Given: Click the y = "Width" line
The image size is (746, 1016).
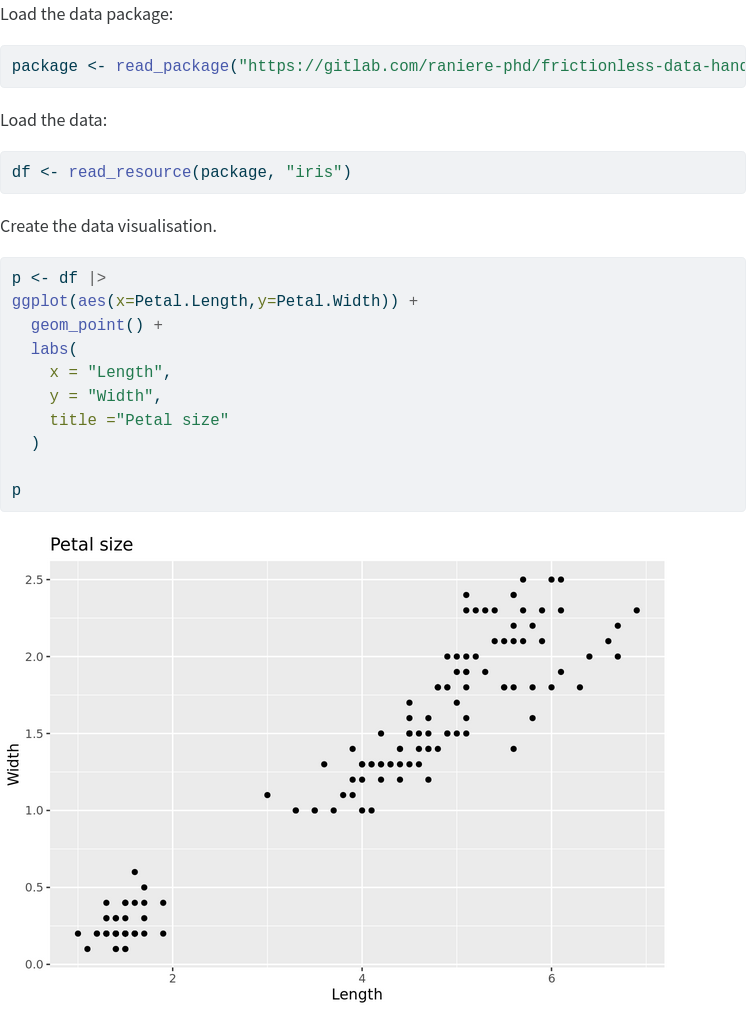Looking at the screenshot, I should 106,396.
